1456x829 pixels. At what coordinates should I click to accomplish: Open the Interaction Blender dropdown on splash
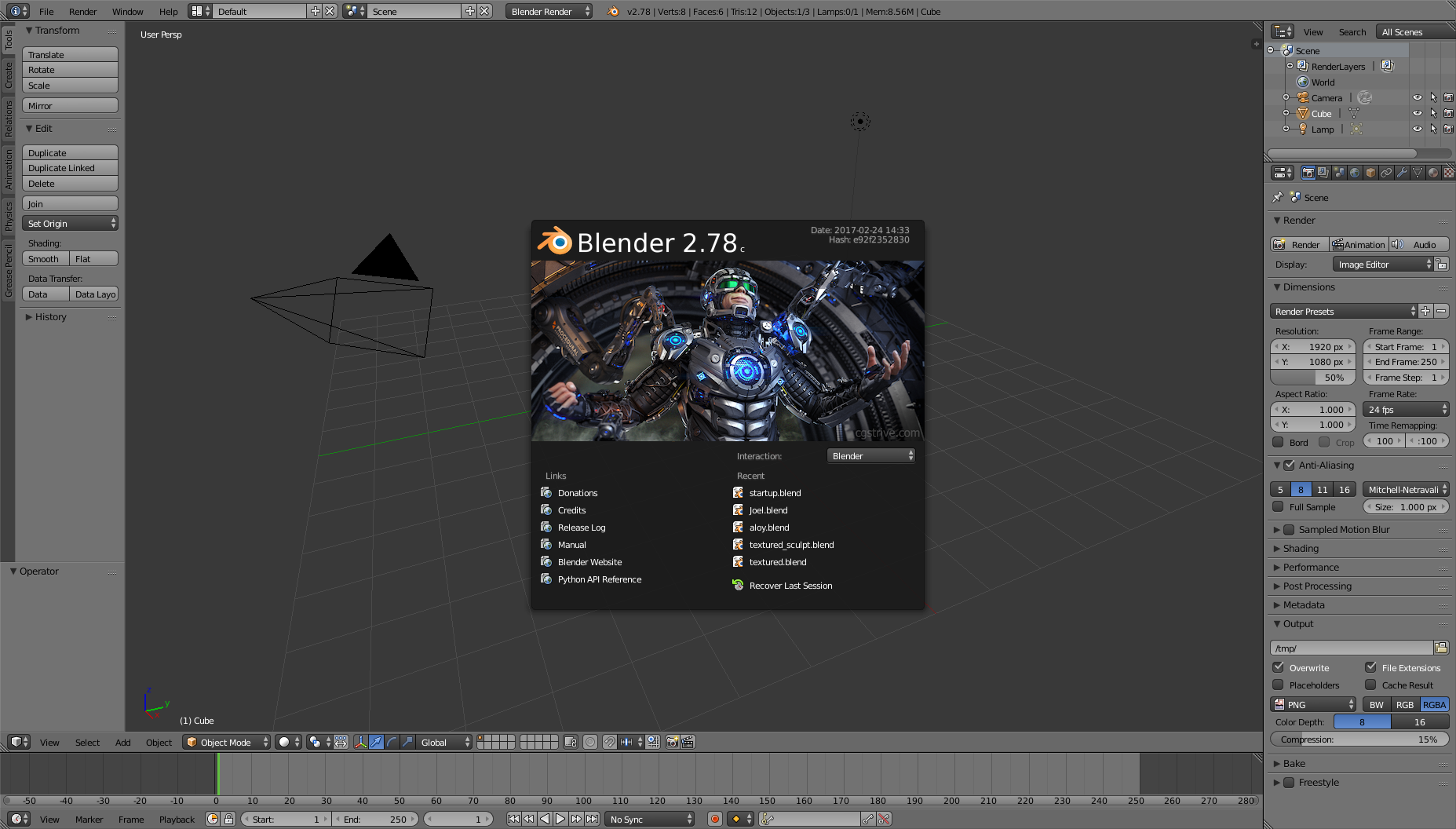coord(871,455)
